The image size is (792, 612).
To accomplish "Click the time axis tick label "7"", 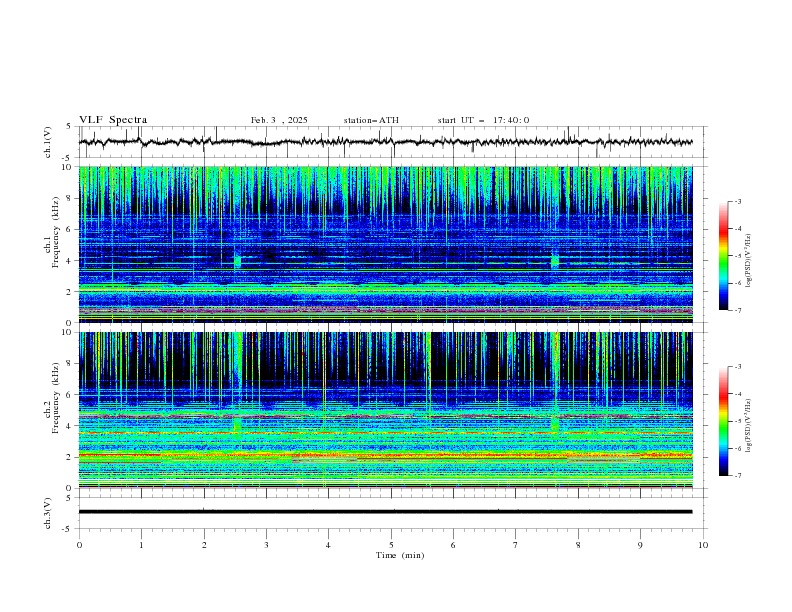I will coord(515,545).
